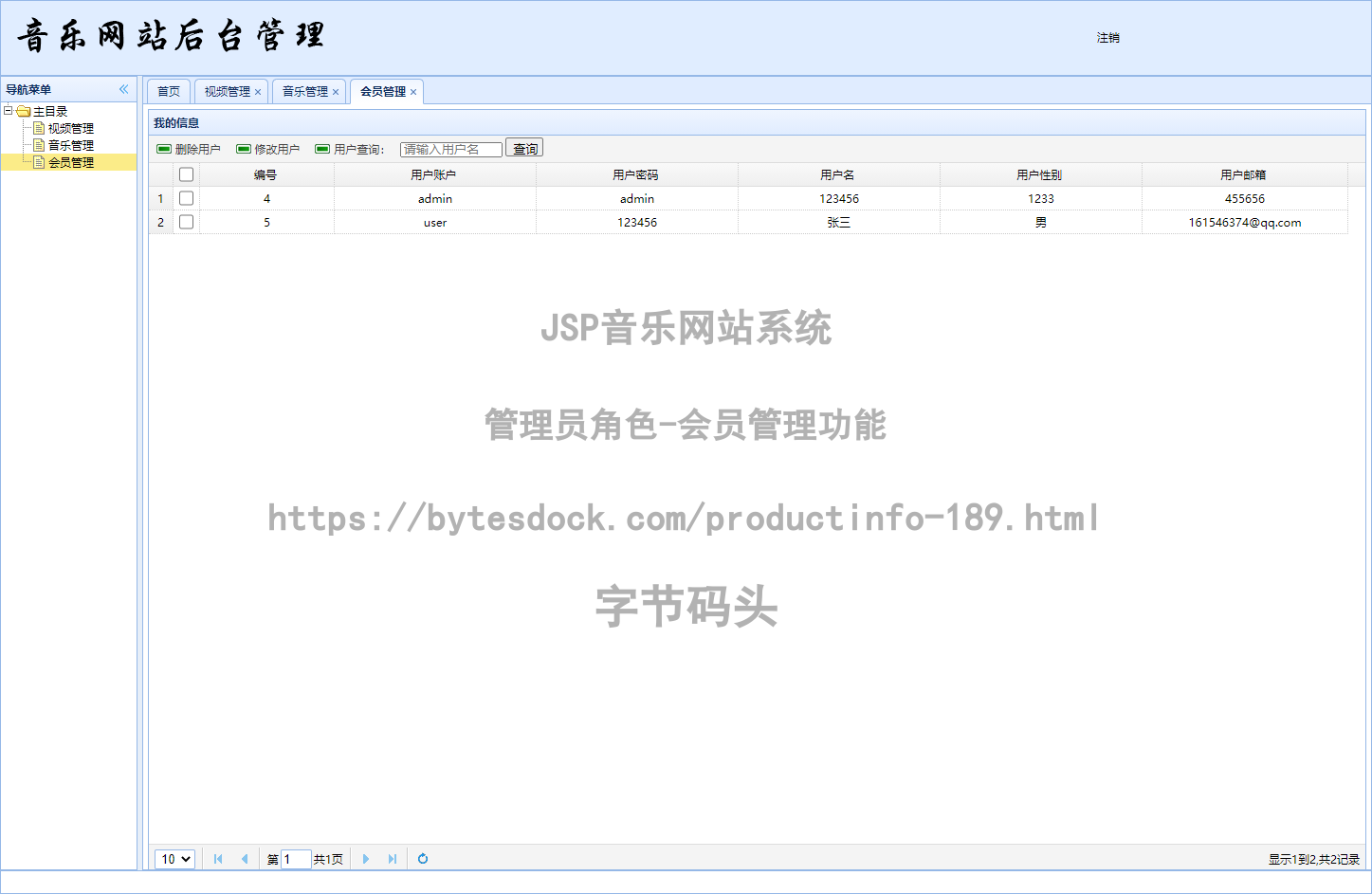Click the 用户查询 toolbar label icon
This screenshot has width=1372, height=894.
pos(322,149)
